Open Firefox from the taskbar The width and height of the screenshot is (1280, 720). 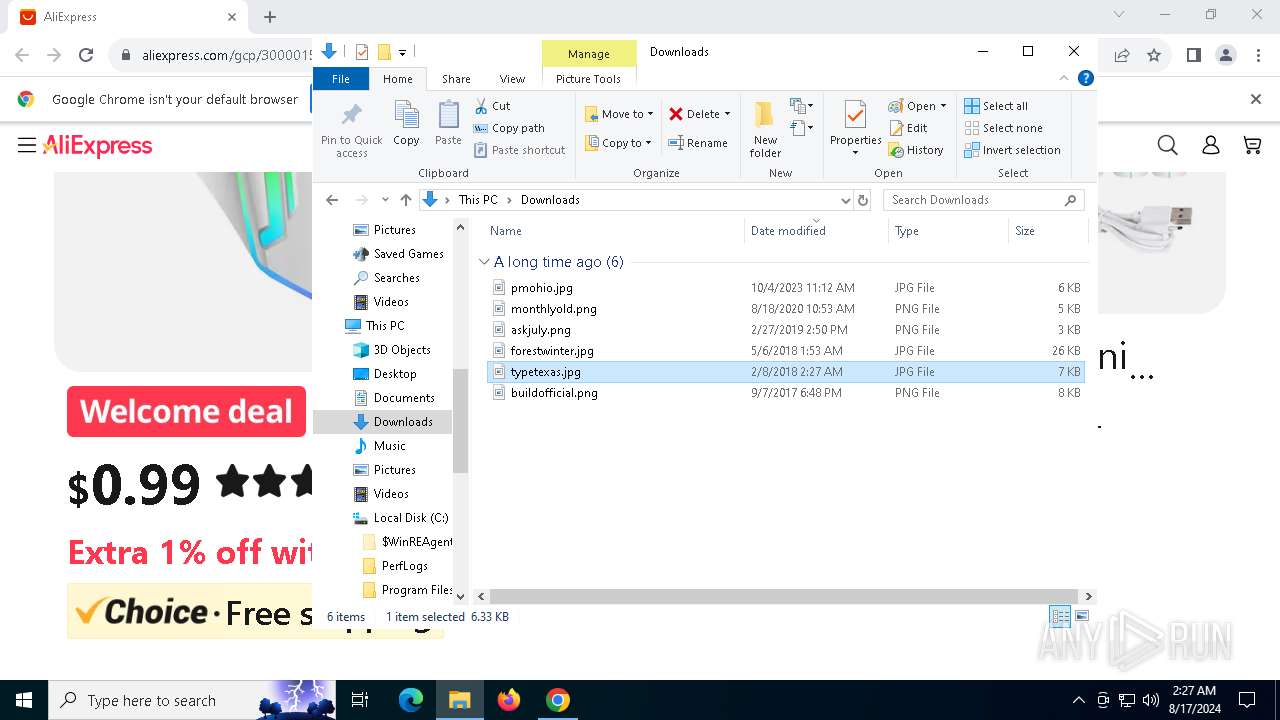[x=509, y=700]
